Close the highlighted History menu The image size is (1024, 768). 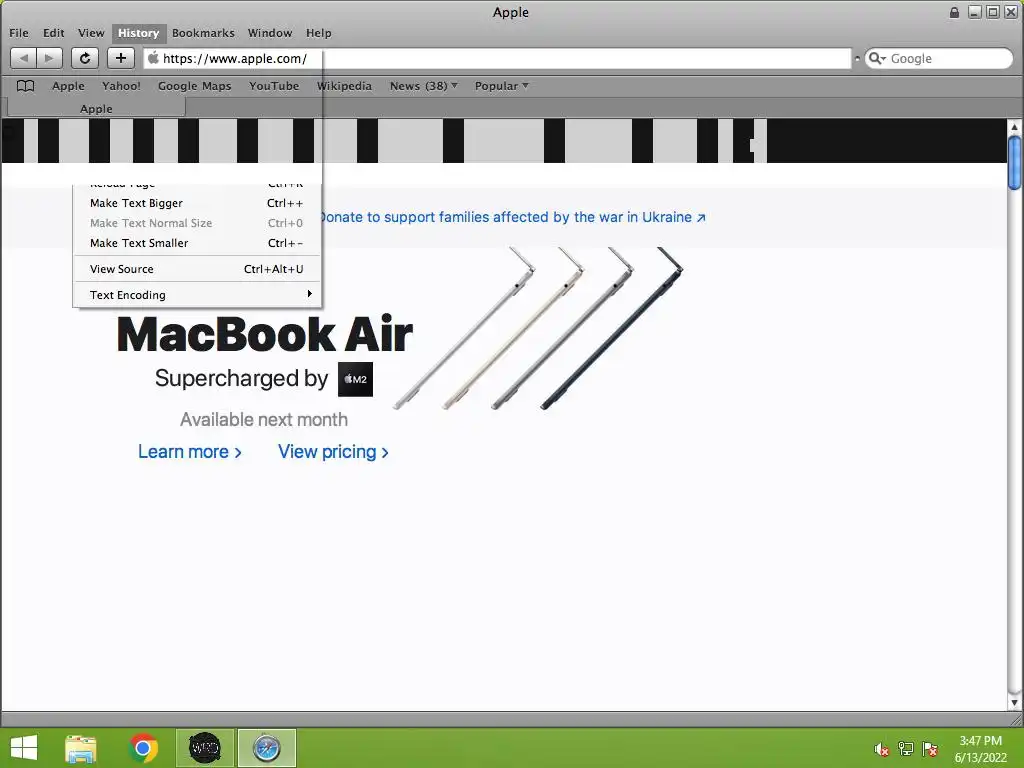point(138,33)
